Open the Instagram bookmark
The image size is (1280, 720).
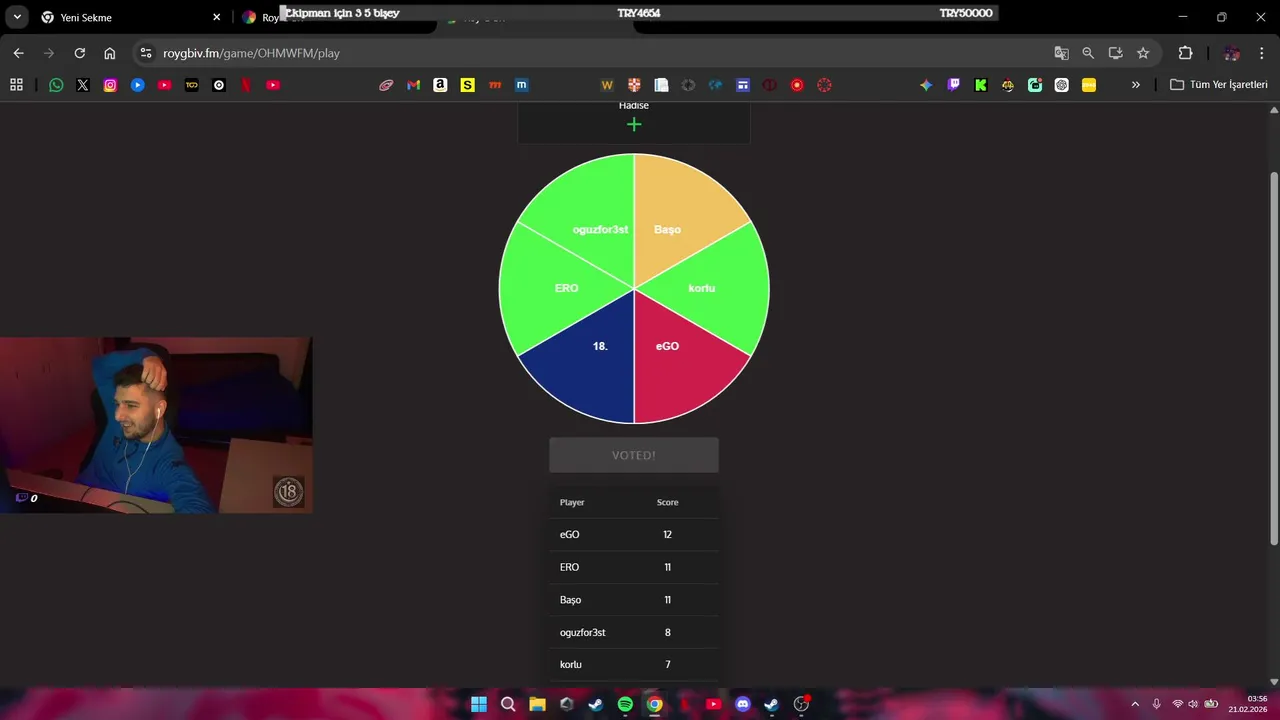tap(110, 85)
